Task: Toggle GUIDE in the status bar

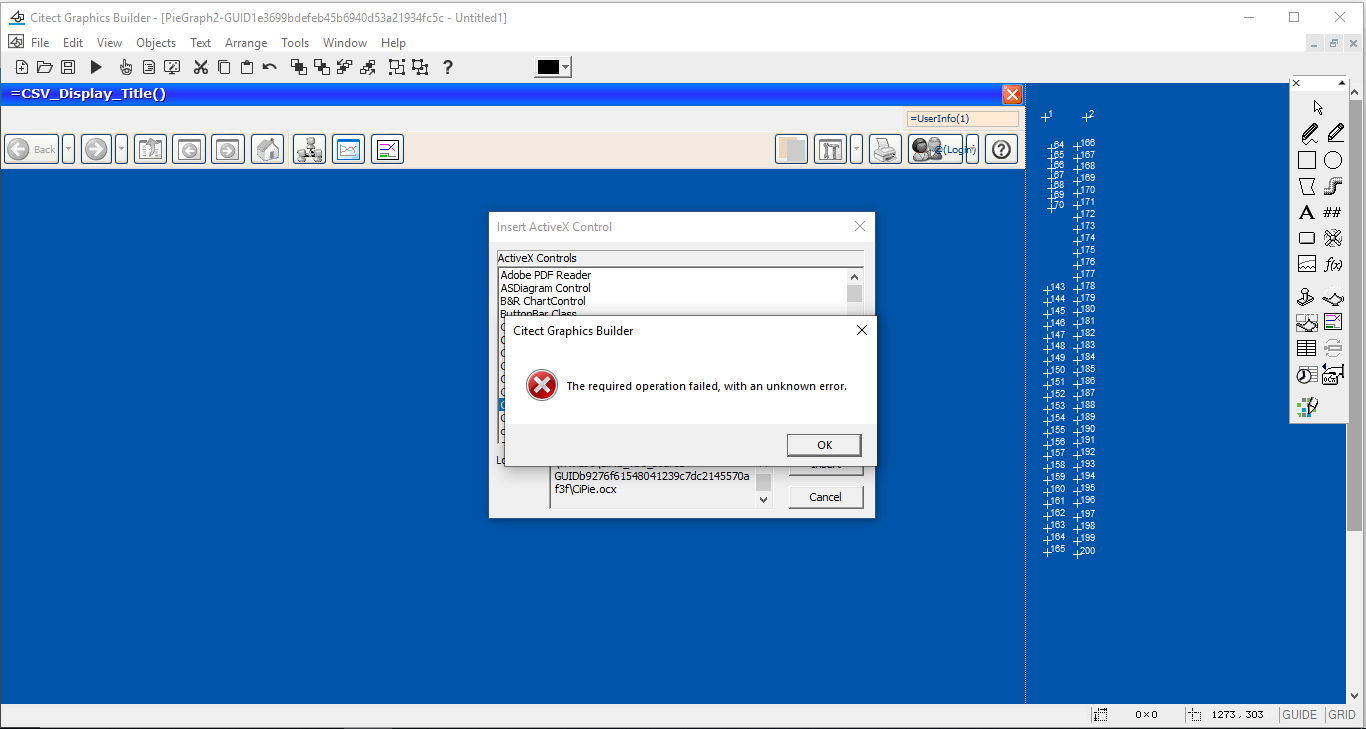Action: pos(1299,715)
